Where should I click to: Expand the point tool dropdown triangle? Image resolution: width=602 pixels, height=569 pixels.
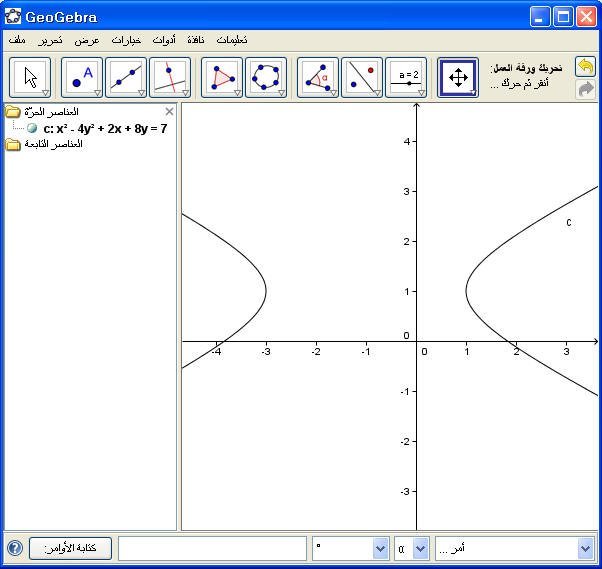point(98,93)
